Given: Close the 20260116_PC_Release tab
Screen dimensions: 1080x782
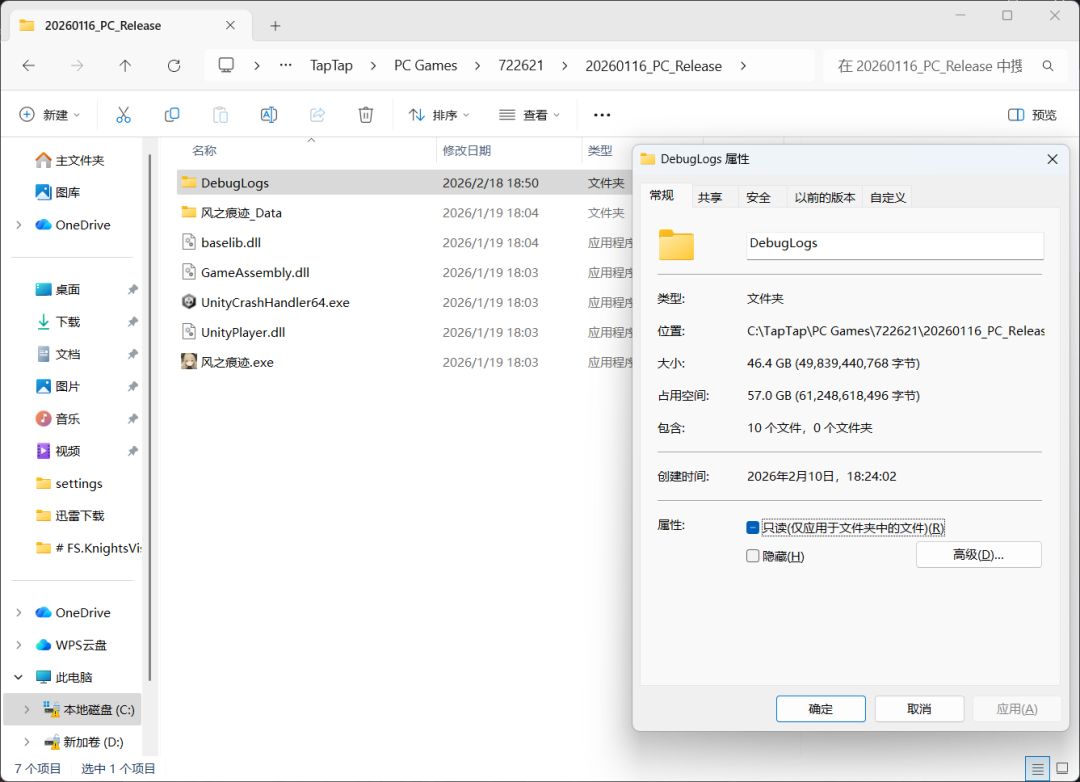Looking at the screenshot, I should (230, 25).
